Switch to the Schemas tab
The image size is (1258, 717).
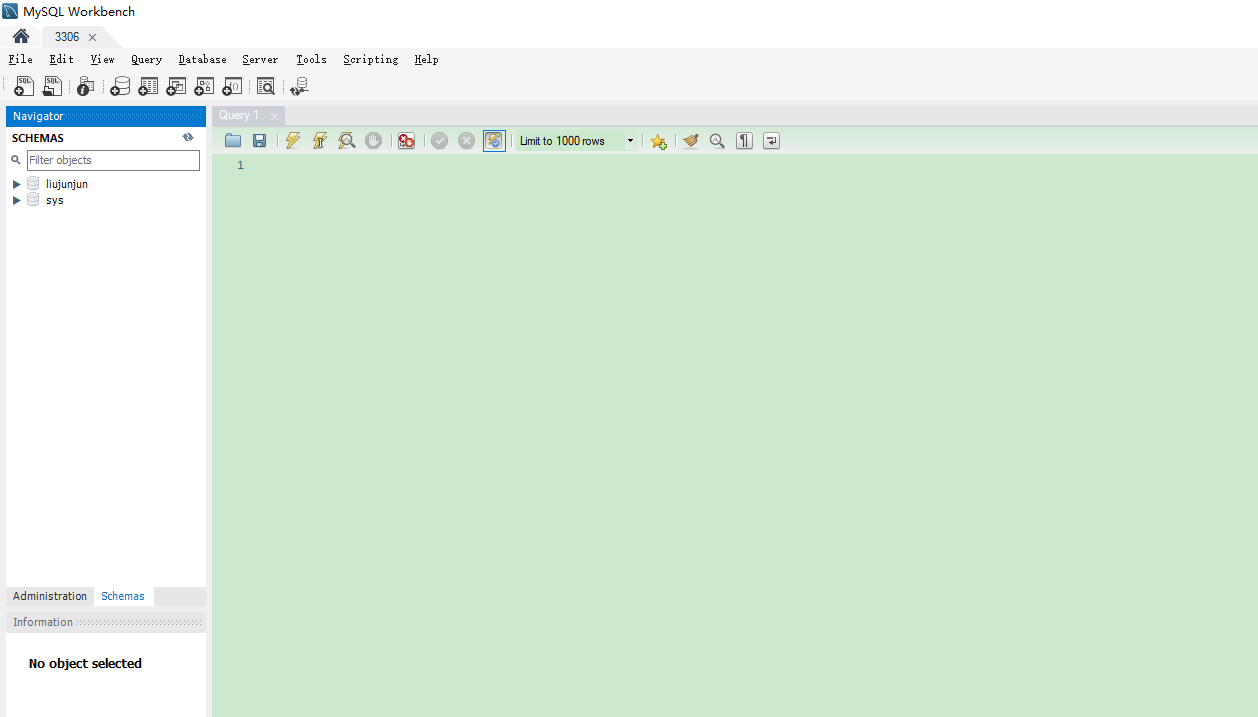tap(123, 596)
